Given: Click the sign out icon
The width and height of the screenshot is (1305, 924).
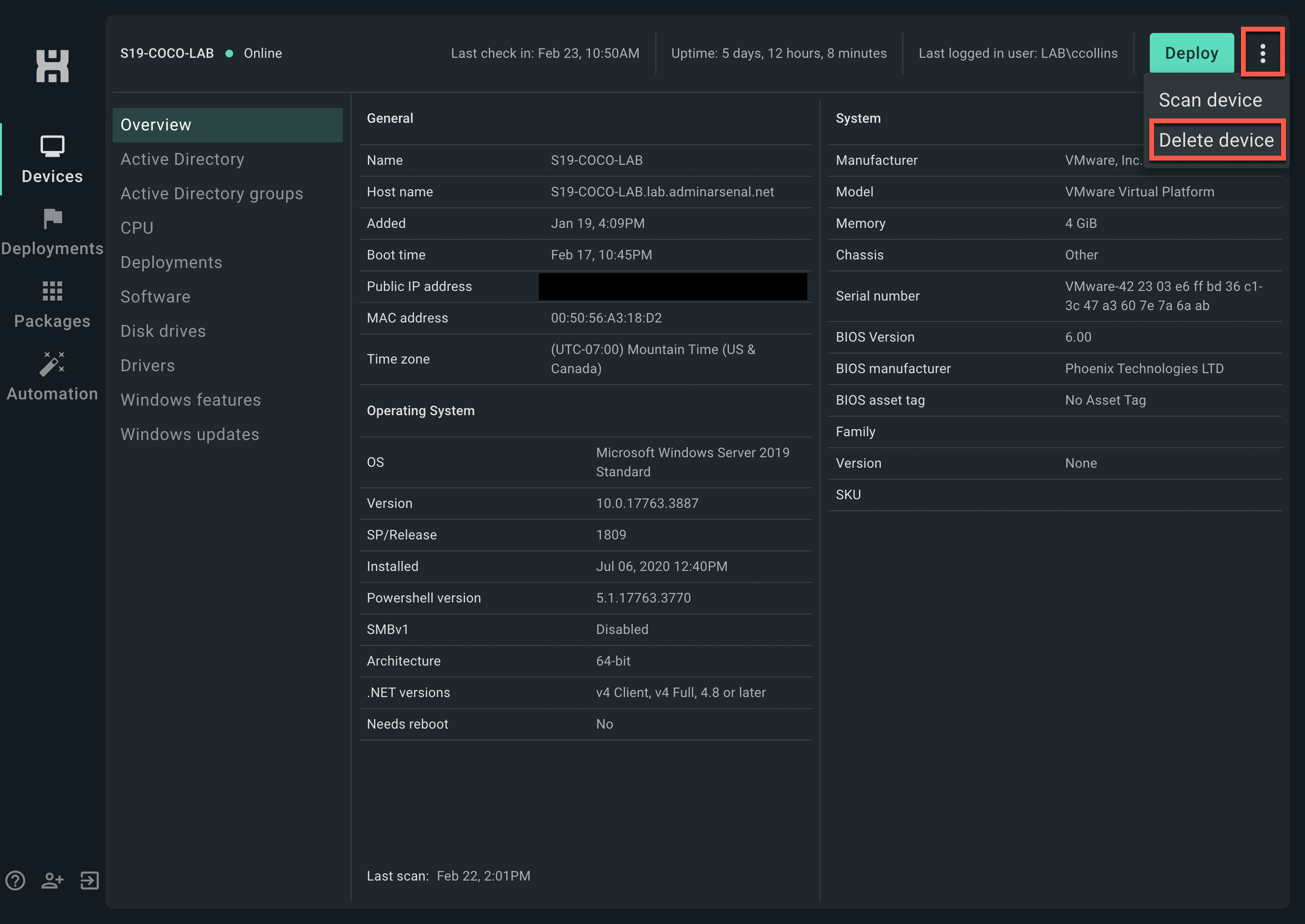Looking at the screenshot, I should tap(89, 880).
